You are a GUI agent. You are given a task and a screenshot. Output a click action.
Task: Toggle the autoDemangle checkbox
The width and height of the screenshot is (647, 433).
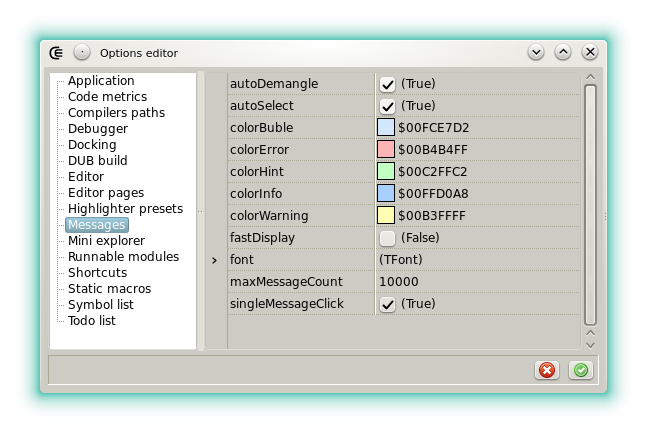point(387,84)
